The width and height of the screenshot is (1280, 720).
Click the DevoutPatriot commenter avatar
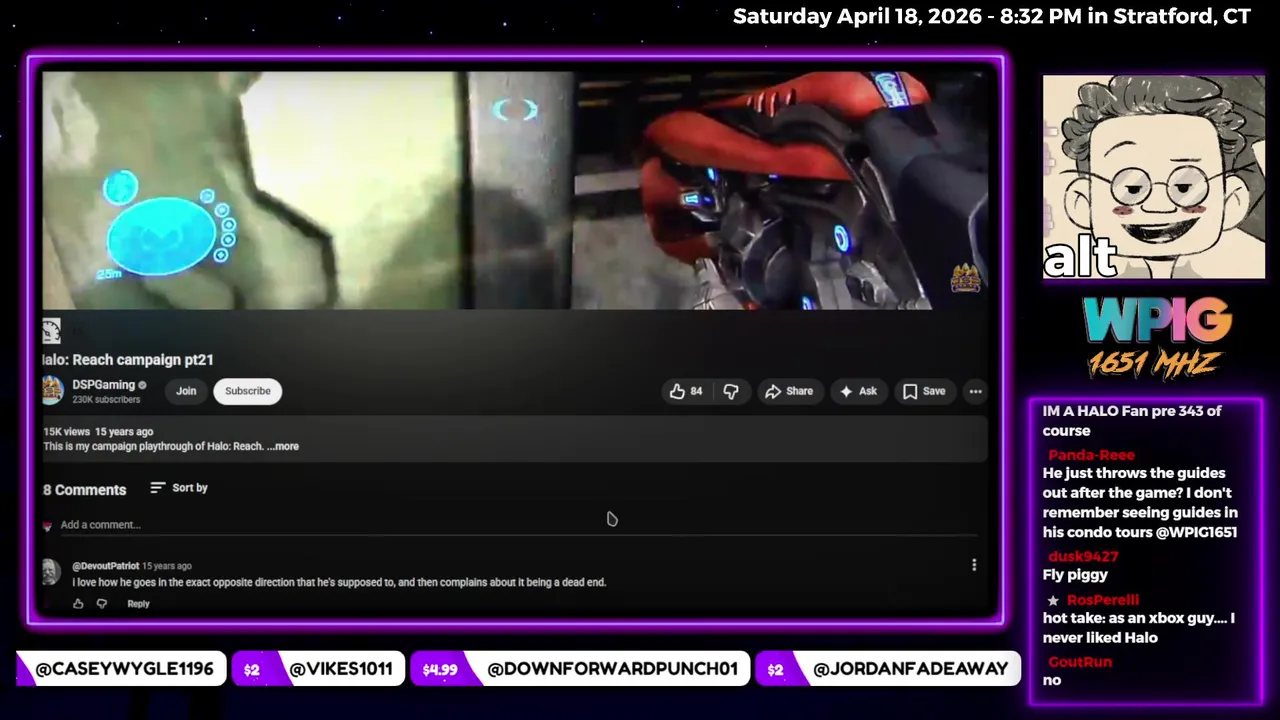50,571
